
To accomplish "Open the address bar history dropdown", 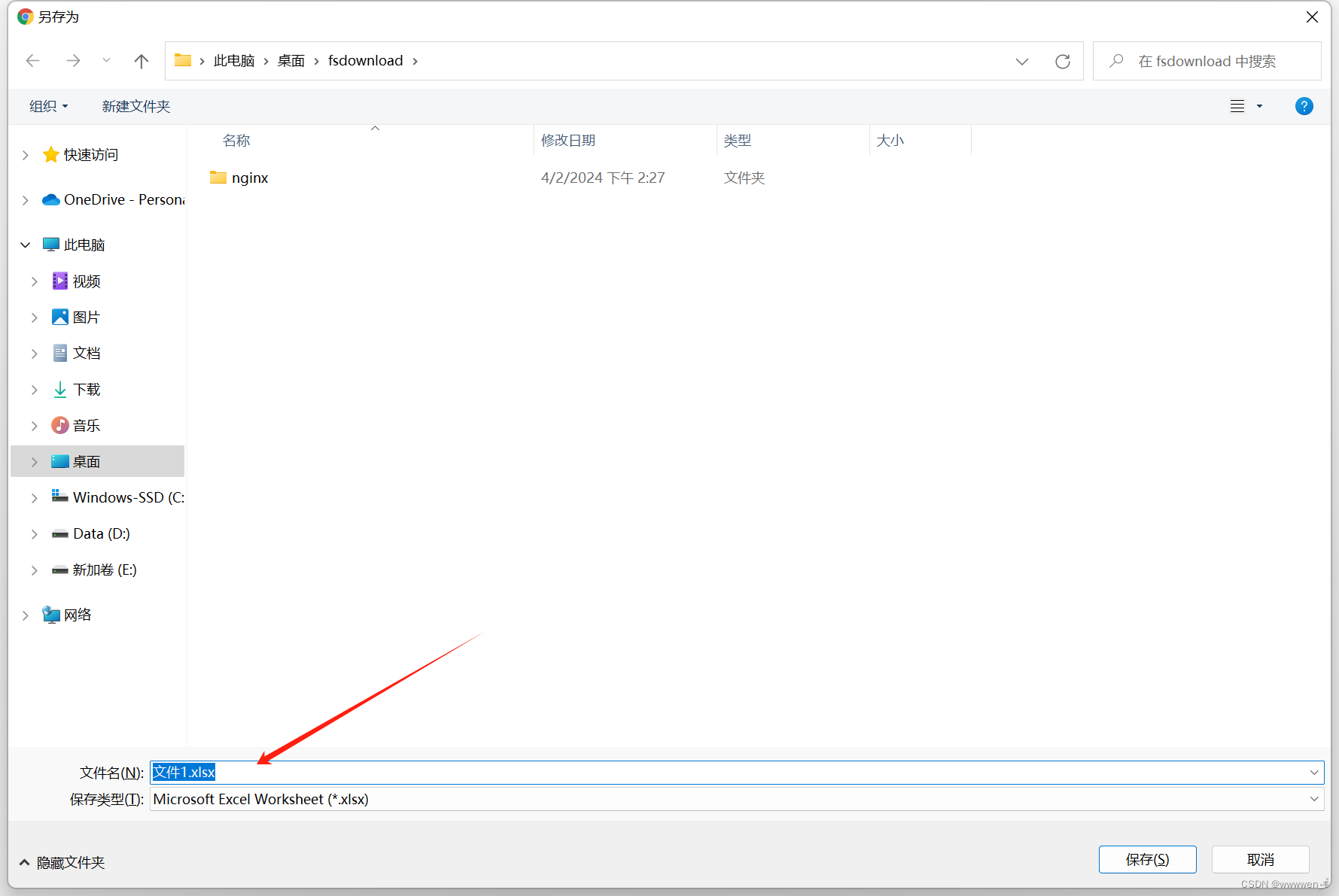I will click(x=1021, y=62).
